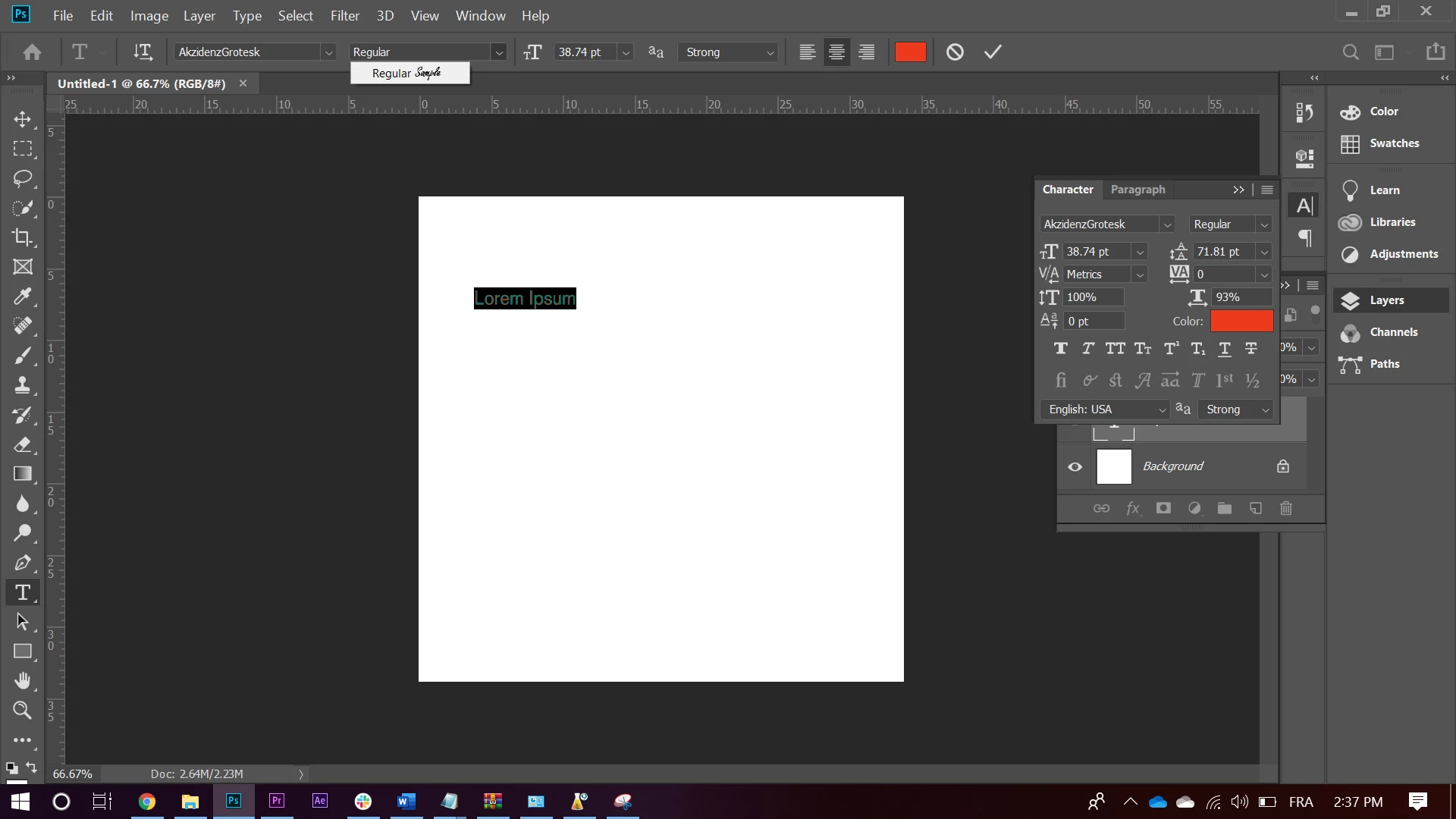Choose the Pen tool
Image resolution: width=1456 pixels, height=819 pixels.
[22, 563]
